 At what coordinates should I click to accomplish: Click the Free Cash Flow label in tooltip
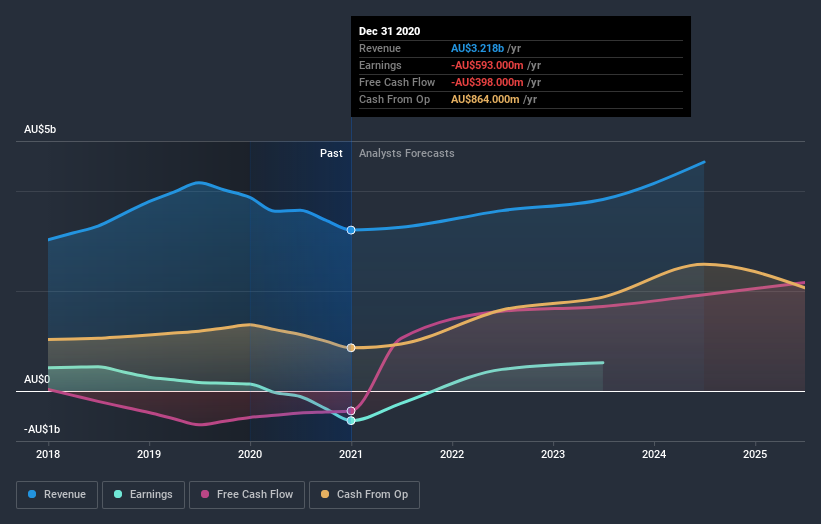[x=397, y=82]
